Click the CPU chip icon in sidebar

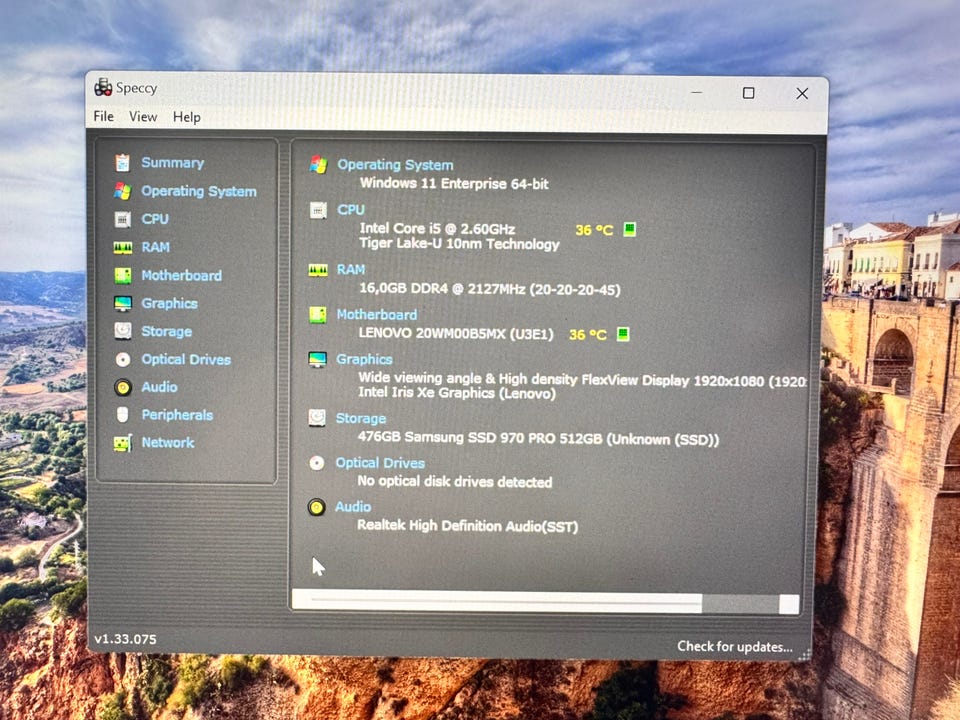click(x=122, y=219)
